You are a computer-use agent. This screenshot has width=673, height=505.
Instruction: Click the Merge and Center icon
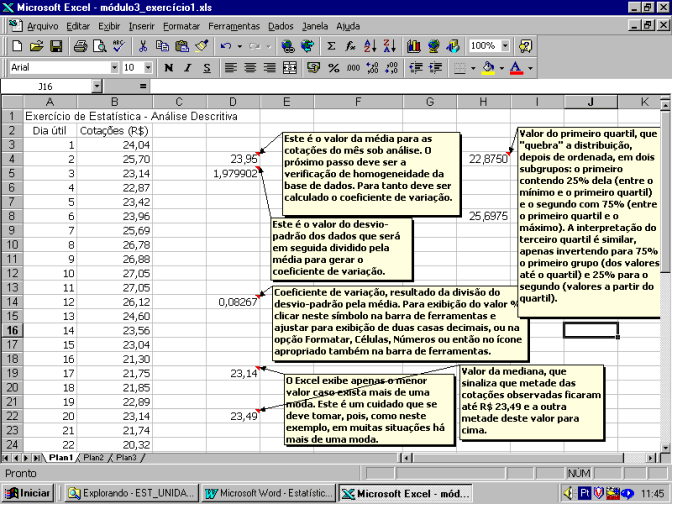click(x=288, y=68)
